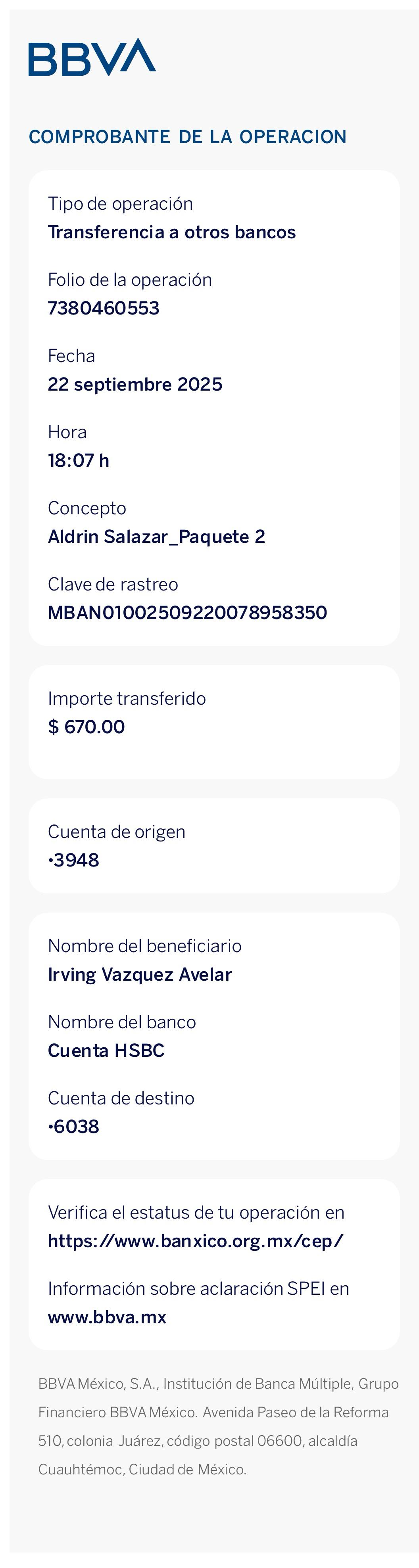This screenshot has width=419, height=1568.
Task: Open the banxico.org.mx/cep link
Action: click(196, 1240)
